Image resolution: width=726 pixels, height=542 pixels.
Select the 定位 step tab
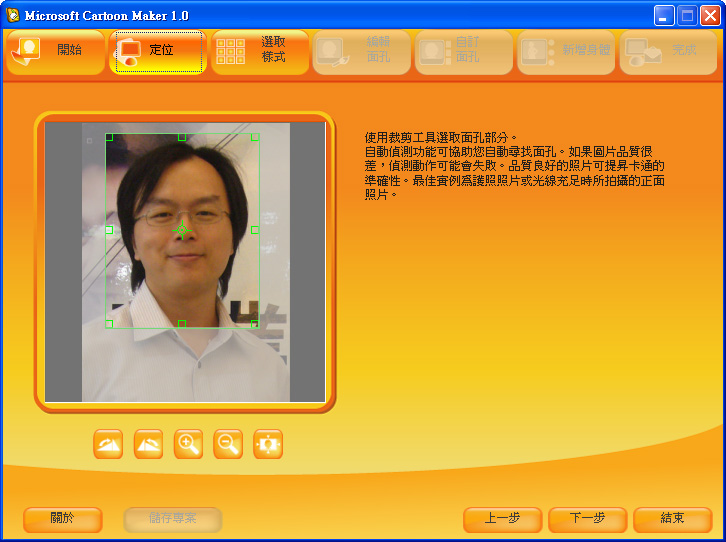pyautogui.click(x=158, y=52)
